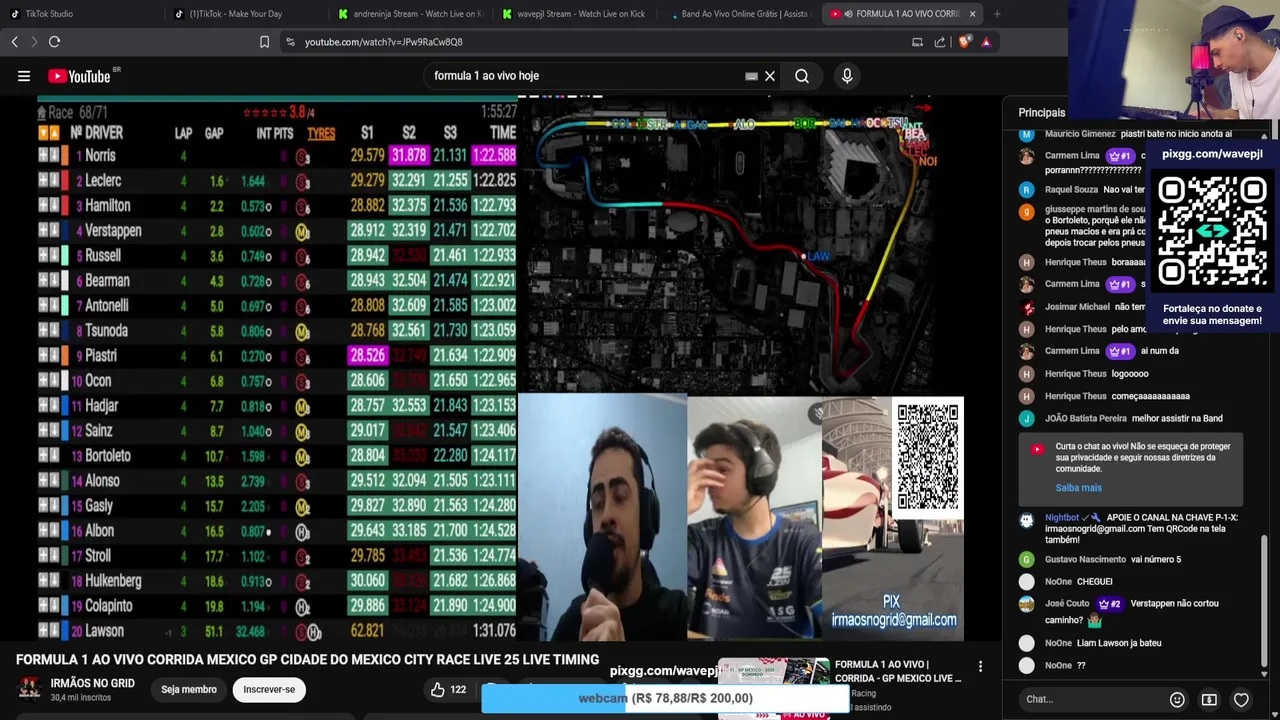Viewport: 1280px width, 720px height.
Task: Click the driver name Norris in timing table
Action: (100, 156)
